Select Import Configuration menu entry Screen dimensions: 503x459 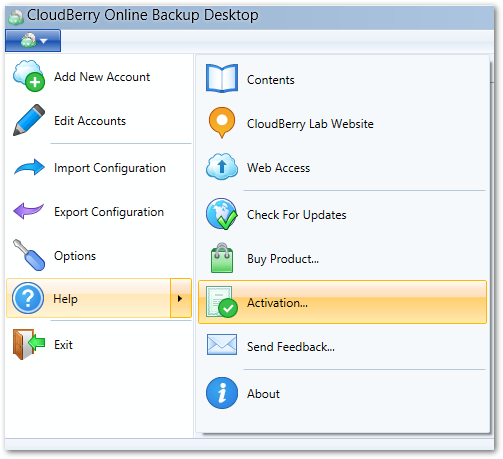[x=99, y=167]
